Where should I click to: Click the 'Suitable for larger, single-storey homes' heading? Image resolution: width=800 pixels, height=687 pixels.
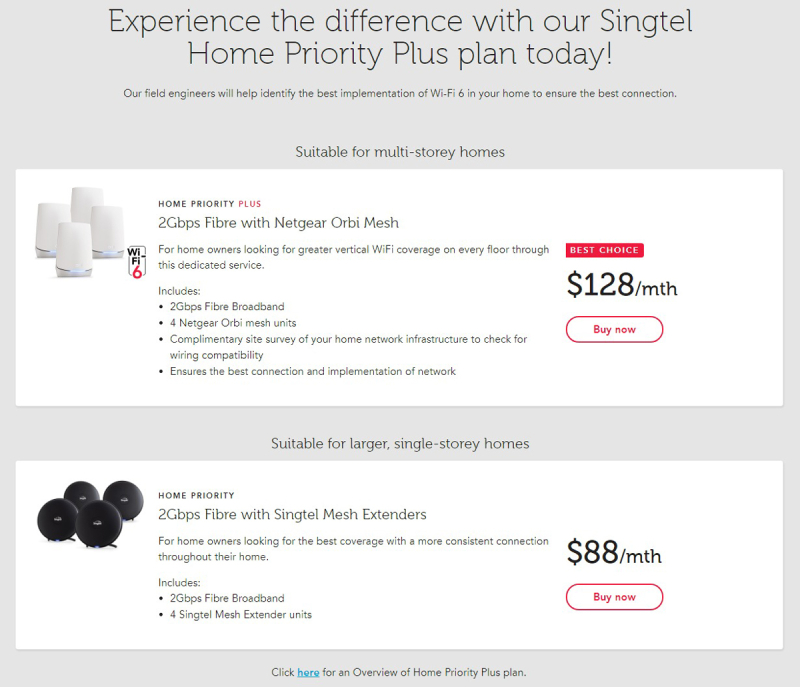coord(400,444)
